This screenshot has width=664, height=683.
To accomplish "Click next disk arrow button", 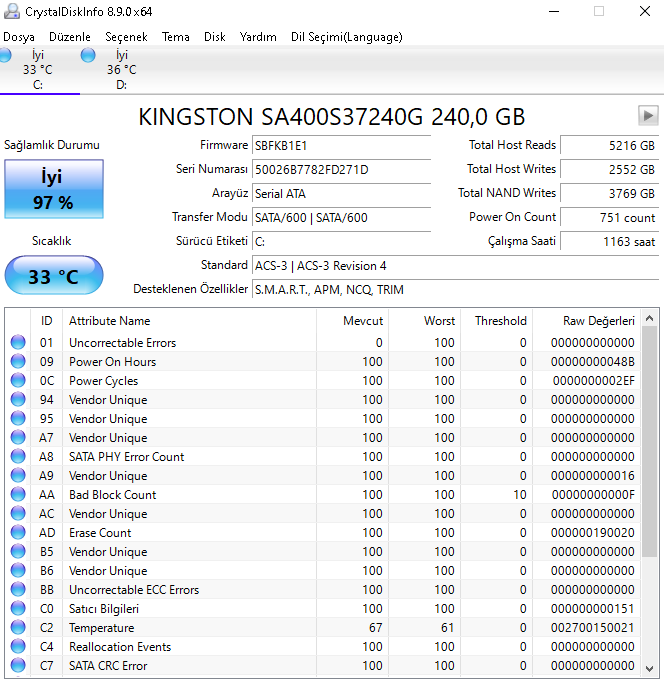I will 648,115.
